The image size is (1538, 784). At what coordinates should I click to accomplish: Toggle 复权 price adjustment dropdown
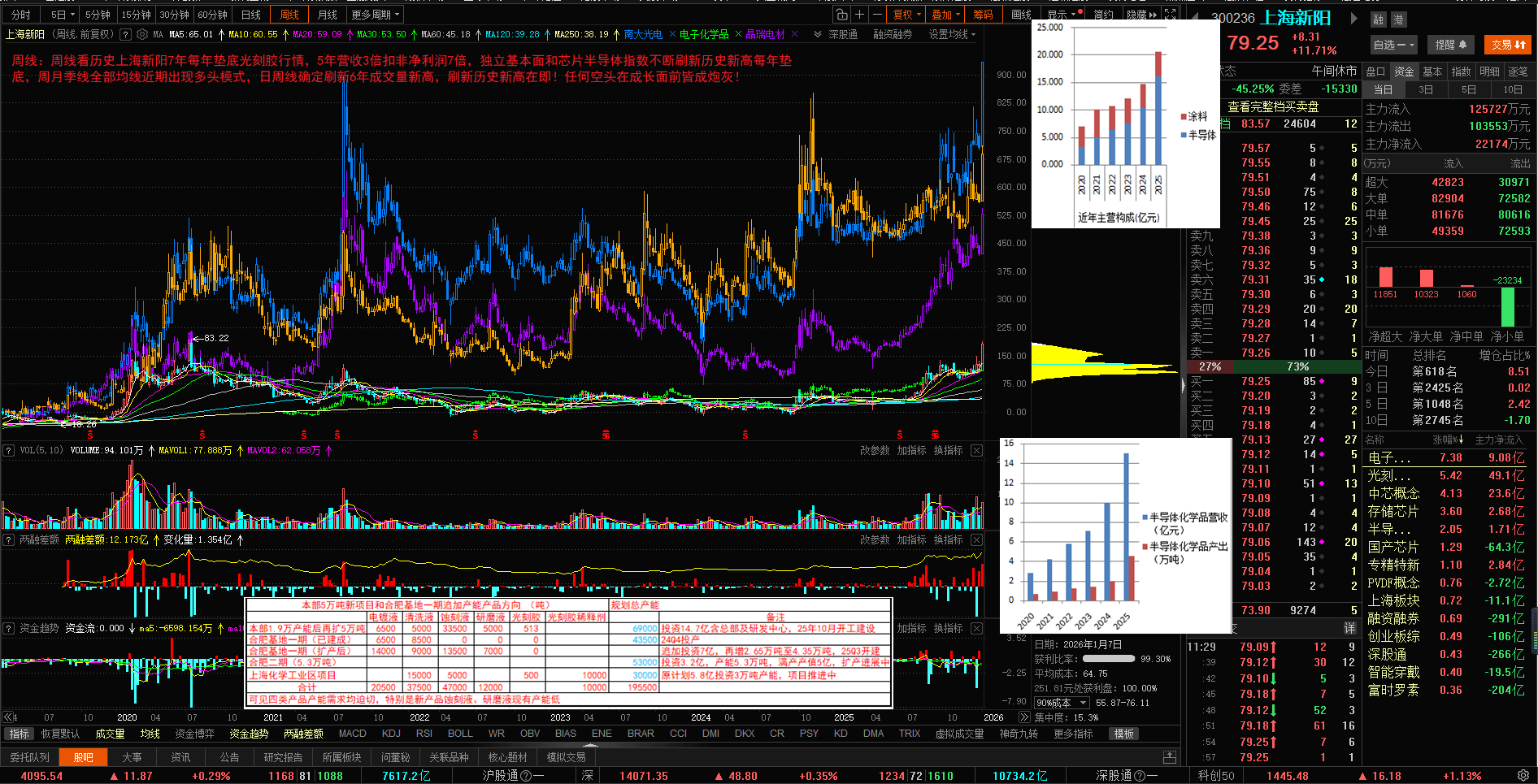[906, 15]
